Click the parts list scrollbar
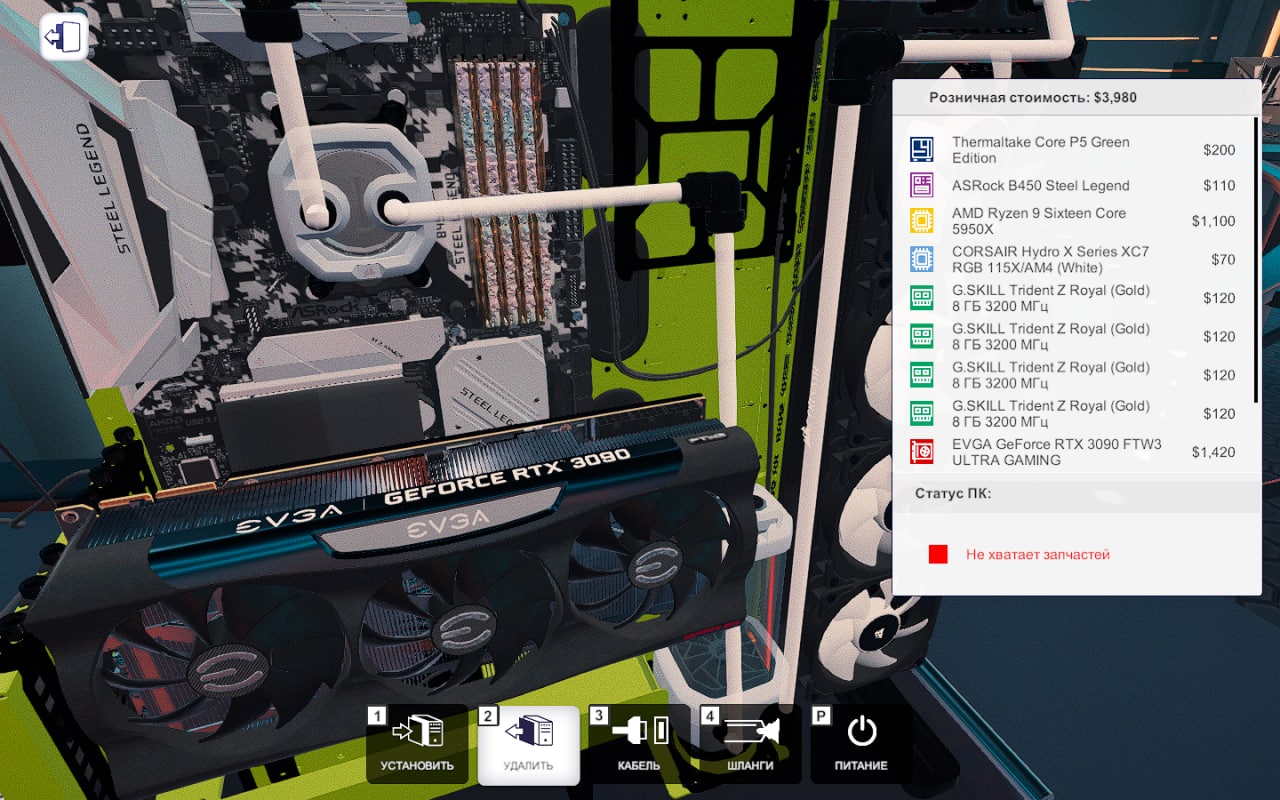 [1256, 260]
